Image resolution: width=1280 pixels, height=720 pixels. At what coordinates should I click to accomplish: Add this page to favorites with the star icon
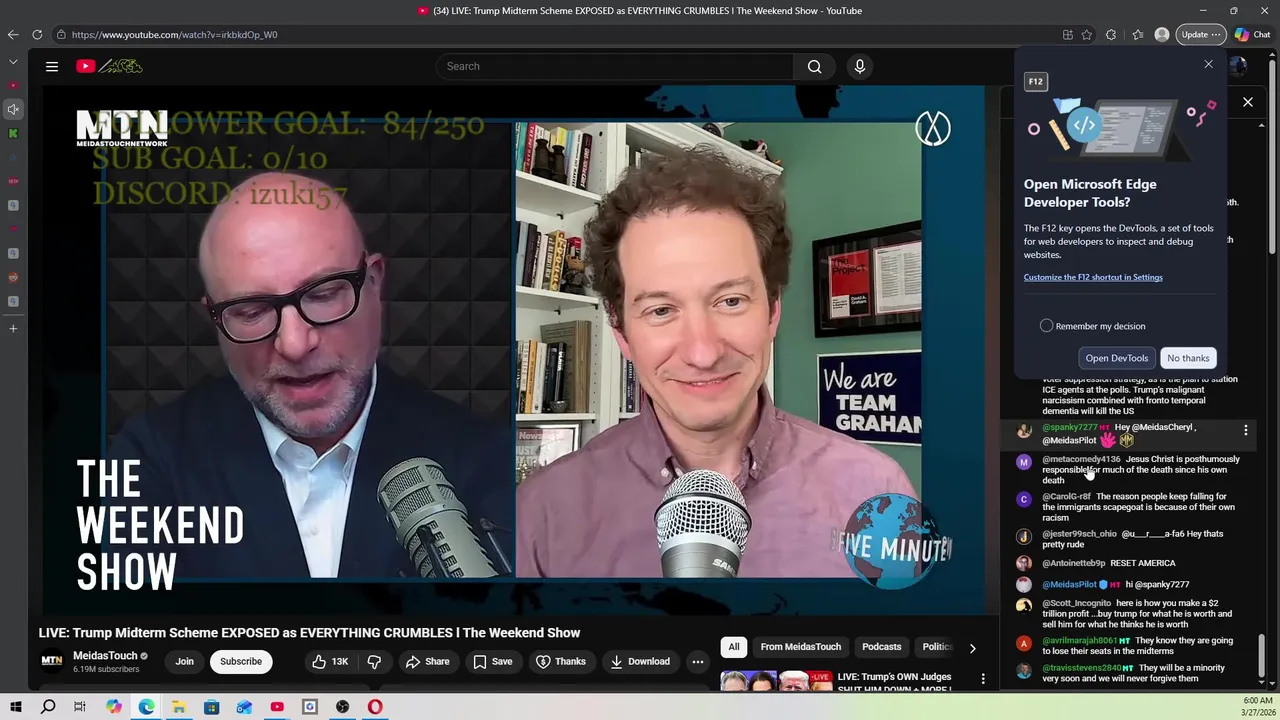pyautogui.click(x=1087, y=34)
